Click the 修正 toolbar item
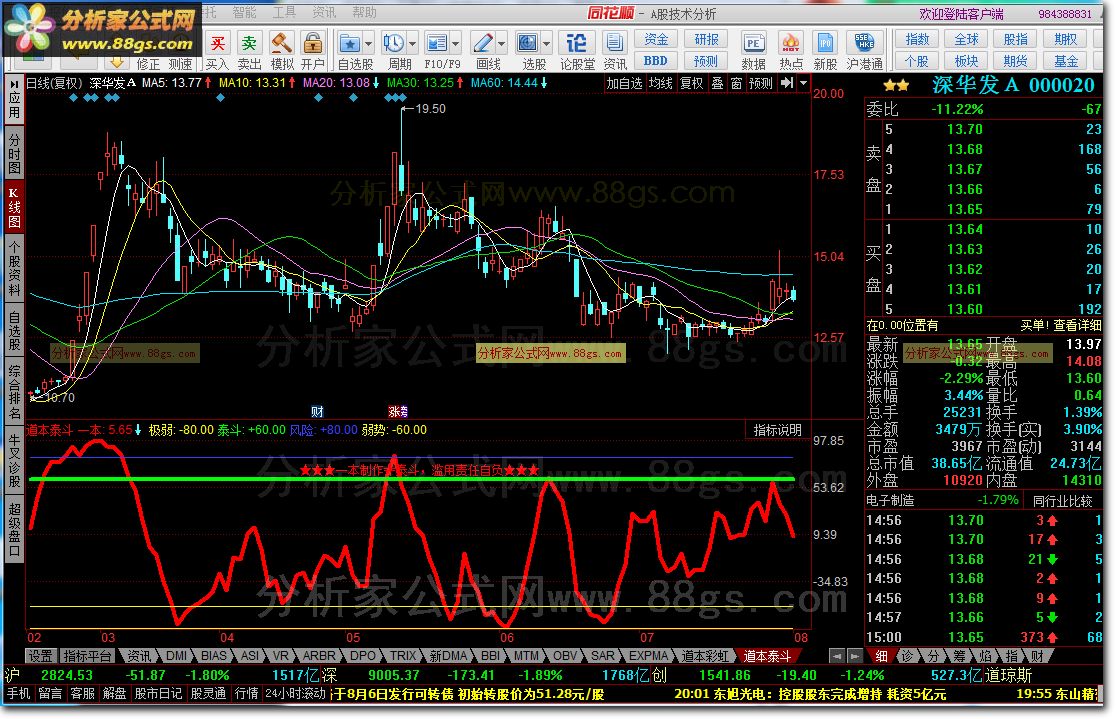This screenshot has width=1116, height=719. pos(149,64)
